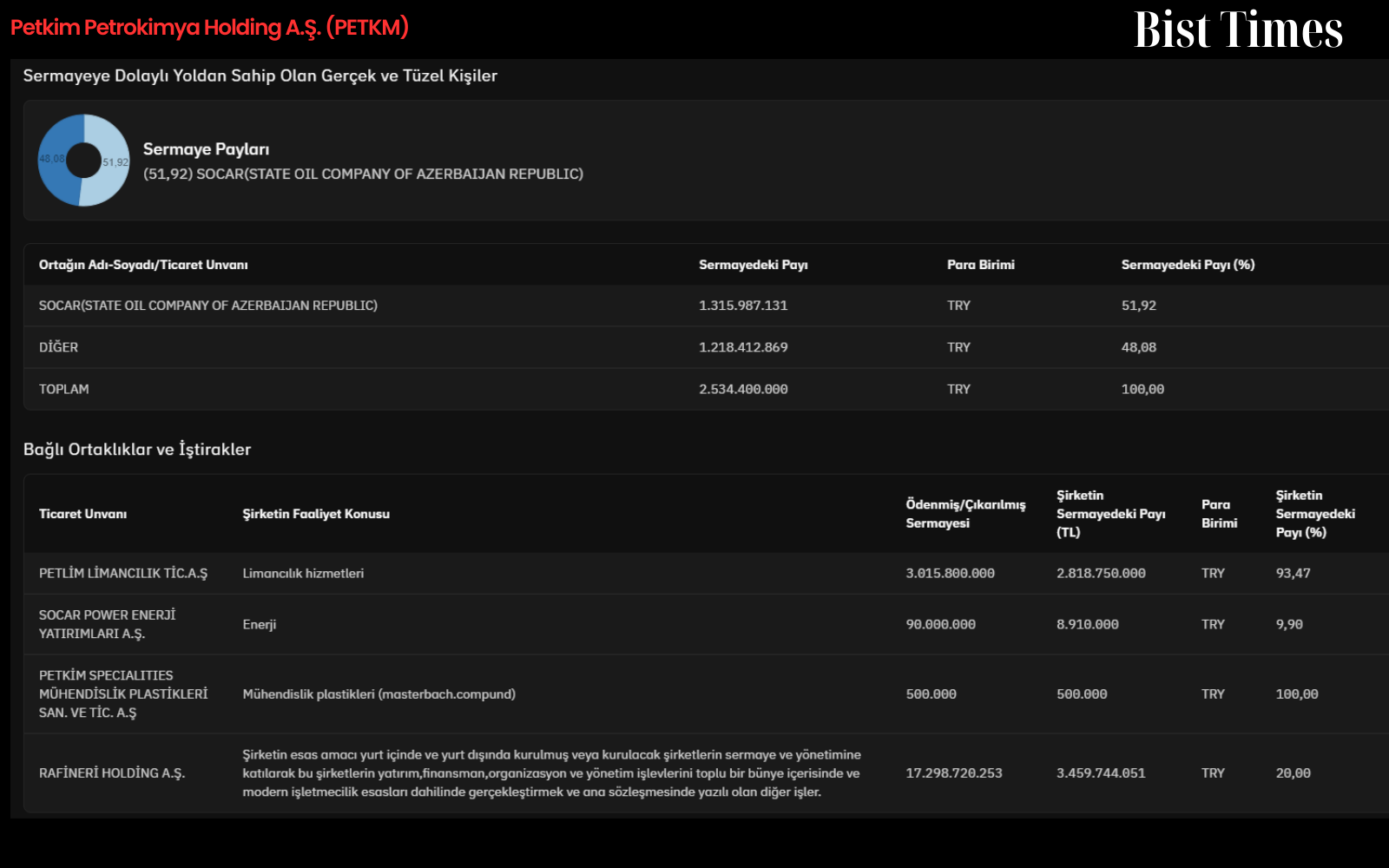
Task: Click the Bist Times logo
Action: (x=1238, y=30)
